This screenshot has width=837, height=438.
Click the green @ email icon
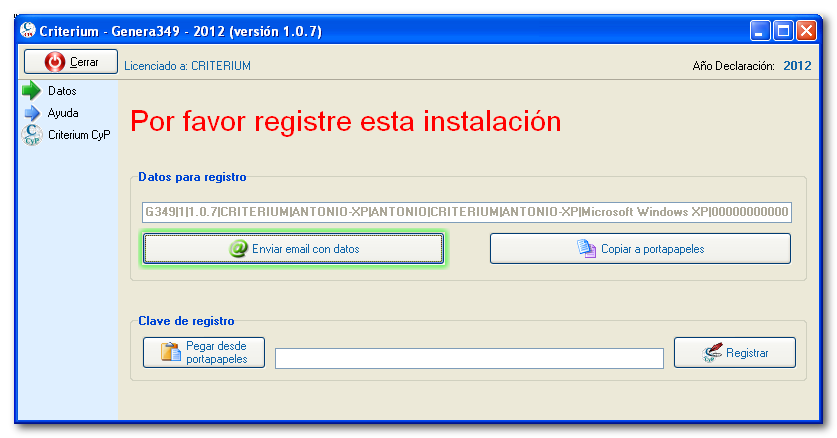[238, 249]
